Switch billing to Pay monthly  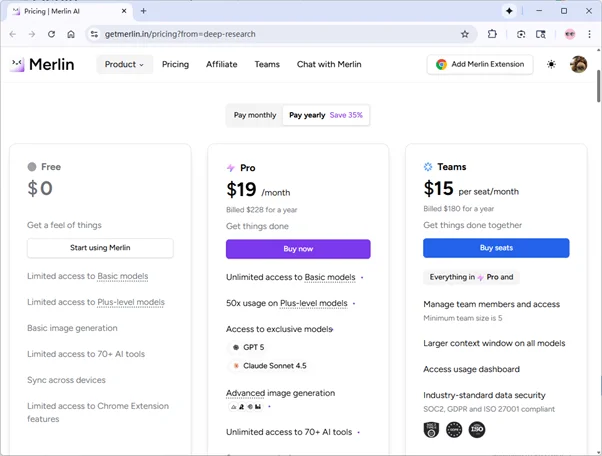point(255,115)
